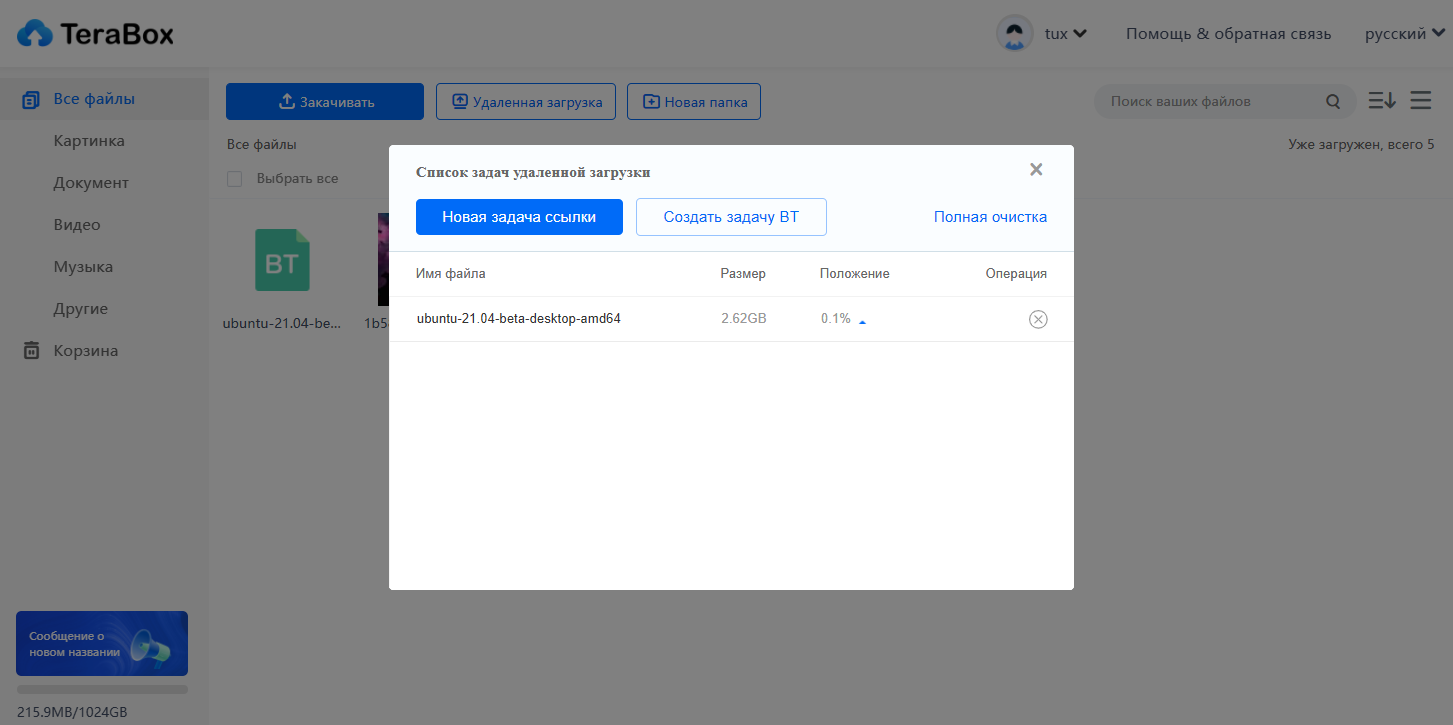Image resolution: width=1453 pixels, height=725 pixels.
Task: Click the Операция column header
Action: (1016, 274)
